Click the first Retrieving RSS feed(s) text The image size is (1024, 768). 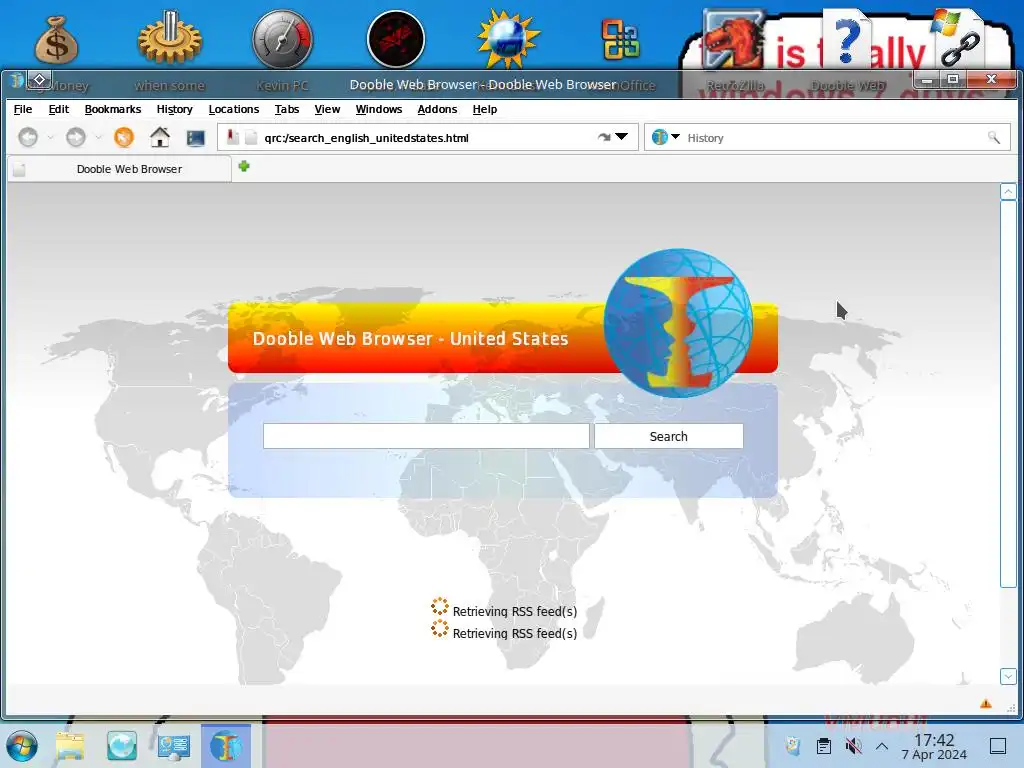[515, 611]
